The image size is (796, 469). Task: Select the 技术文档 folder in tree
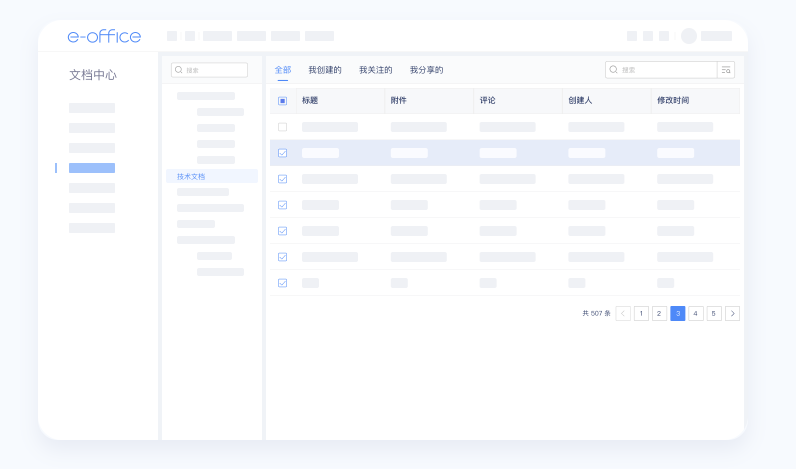(x=191, y=176)
